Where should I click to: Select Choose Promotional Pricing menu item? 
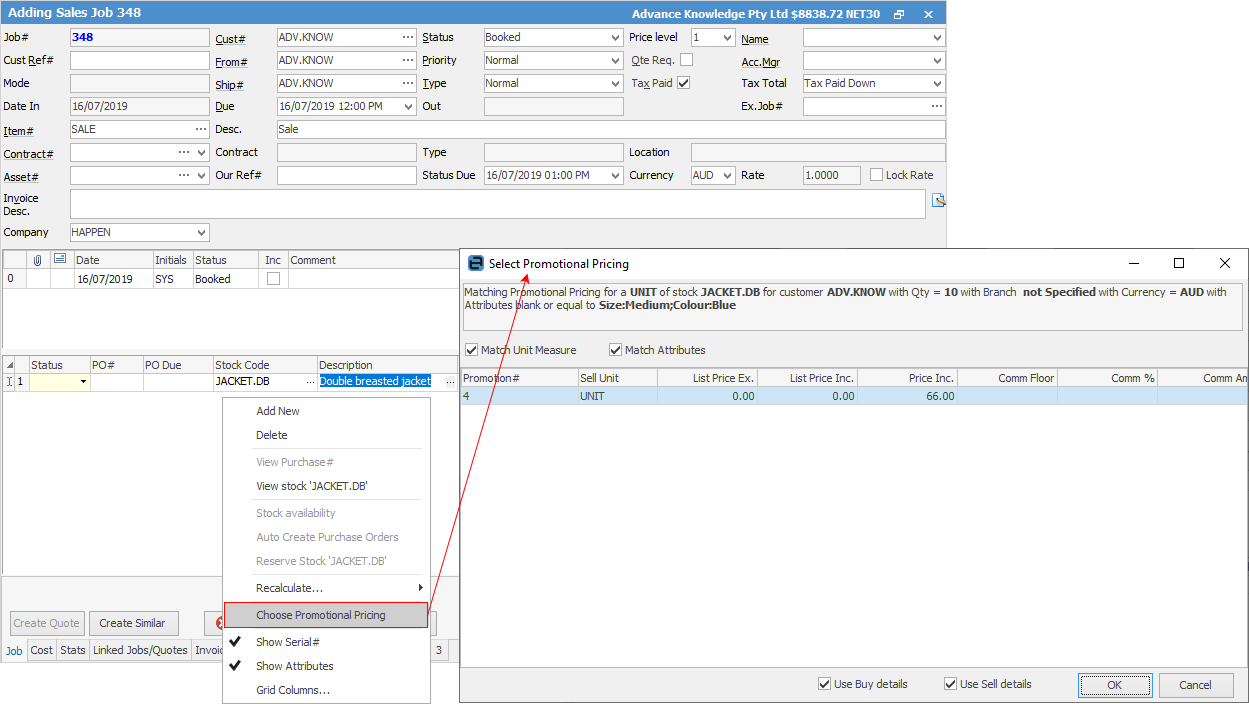[320, 615]
